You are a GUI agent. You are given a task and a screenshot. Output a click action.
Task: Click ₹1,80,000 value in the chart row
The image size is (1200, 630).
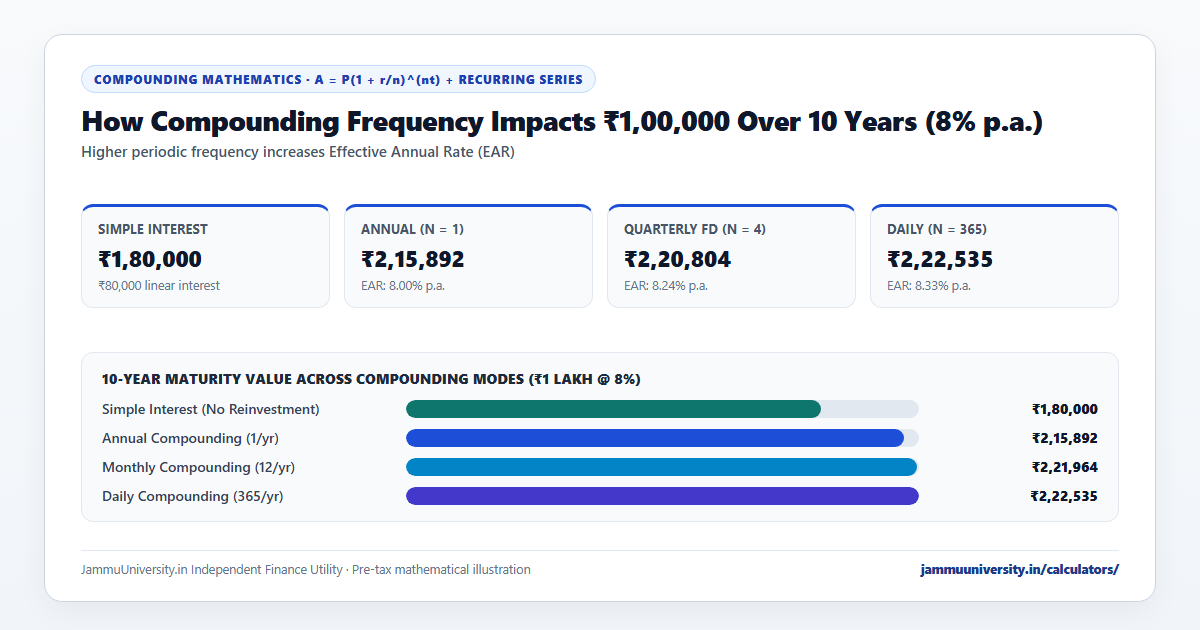pos(1065,409)
